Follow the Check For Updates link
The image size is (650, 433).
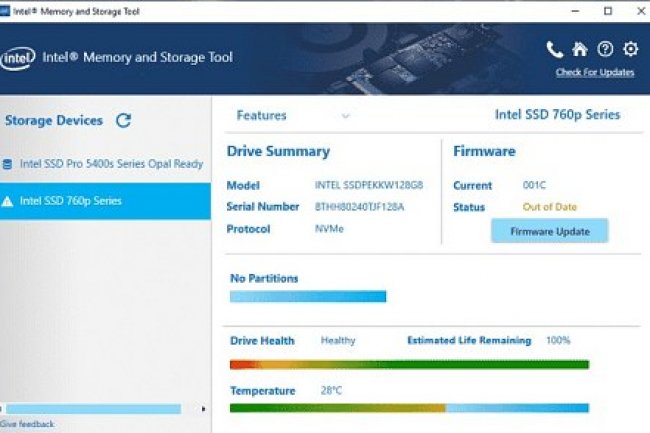(595, 73)
